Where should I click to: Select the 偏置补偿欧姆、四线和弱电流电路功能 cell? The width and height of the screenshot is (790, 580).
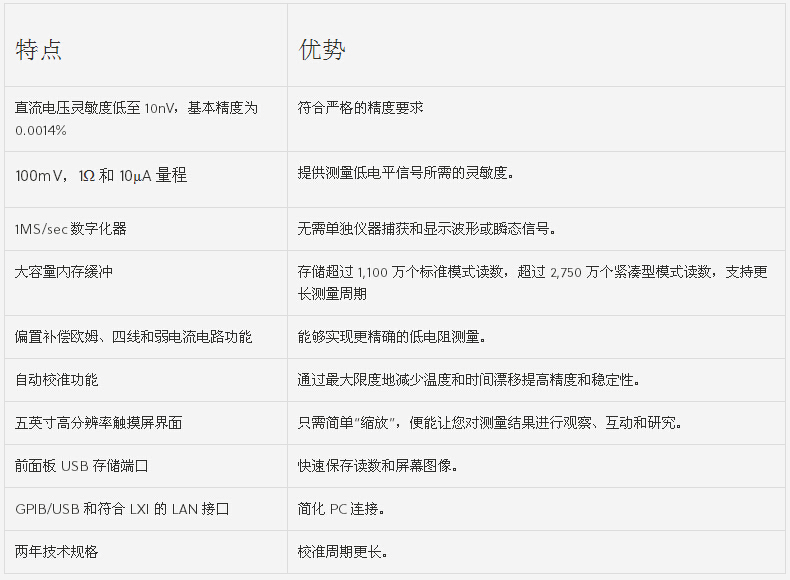click(134, 337)
